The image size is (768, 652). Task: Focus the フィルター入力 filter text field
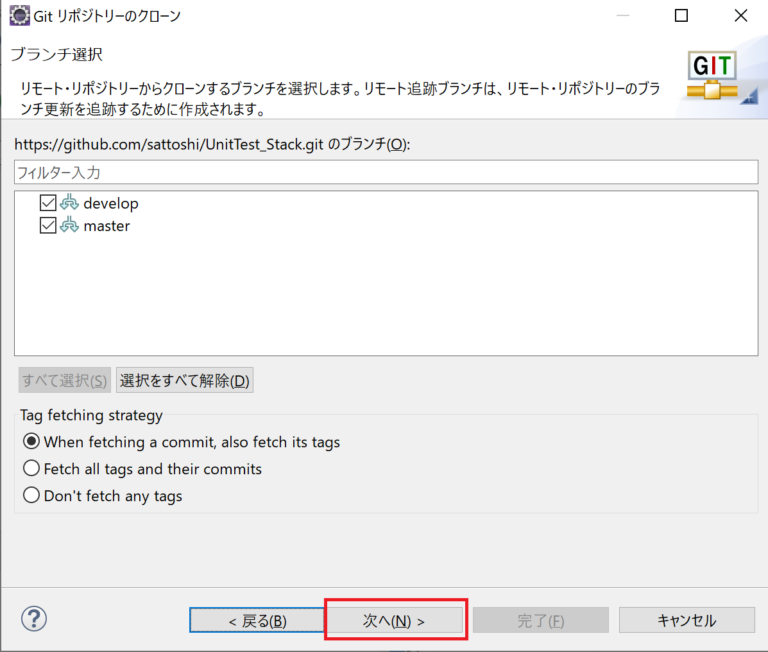click(x=385, y=172)
